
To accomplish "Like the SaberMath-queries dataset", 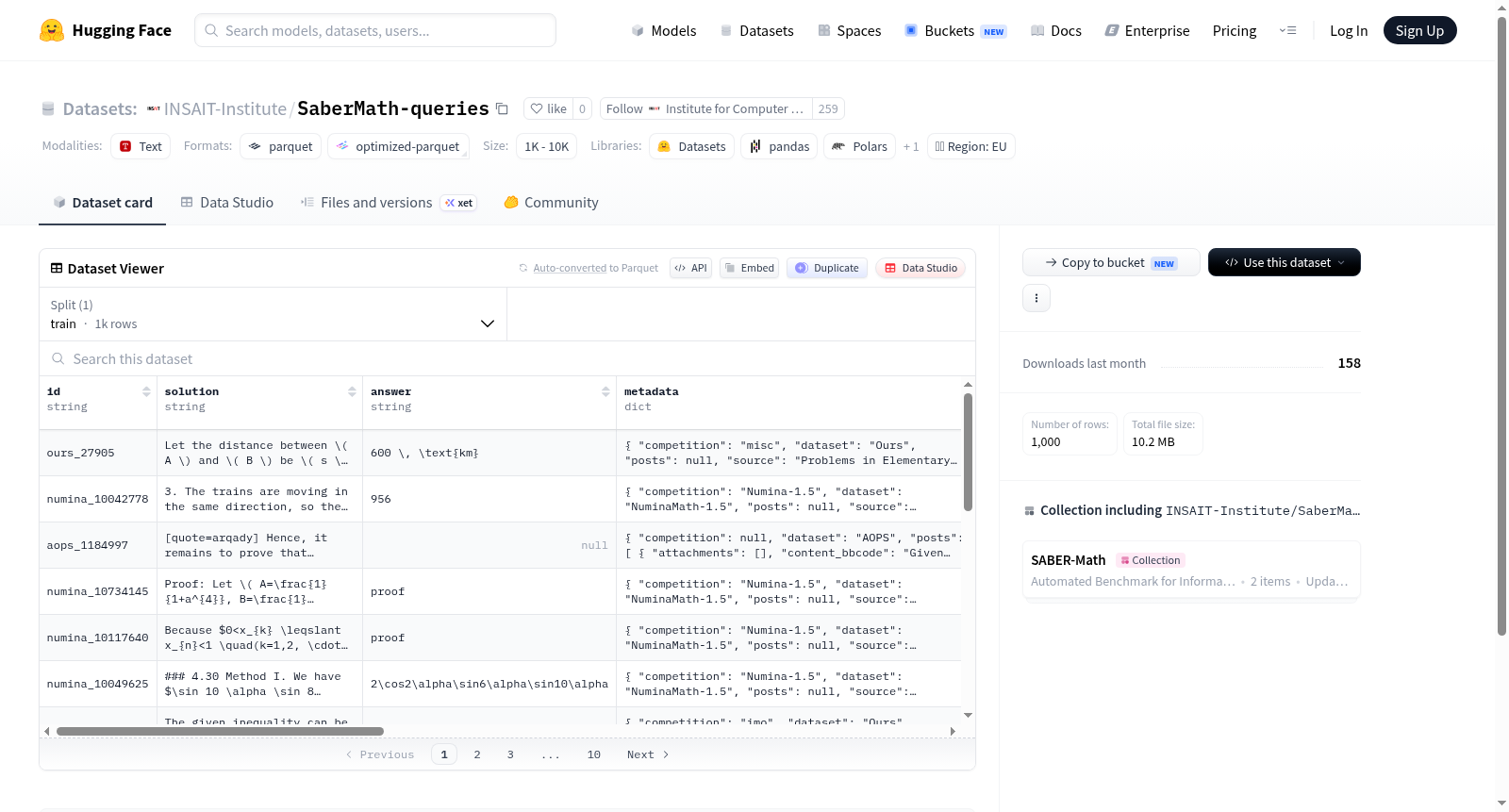I will coord(548,108).
